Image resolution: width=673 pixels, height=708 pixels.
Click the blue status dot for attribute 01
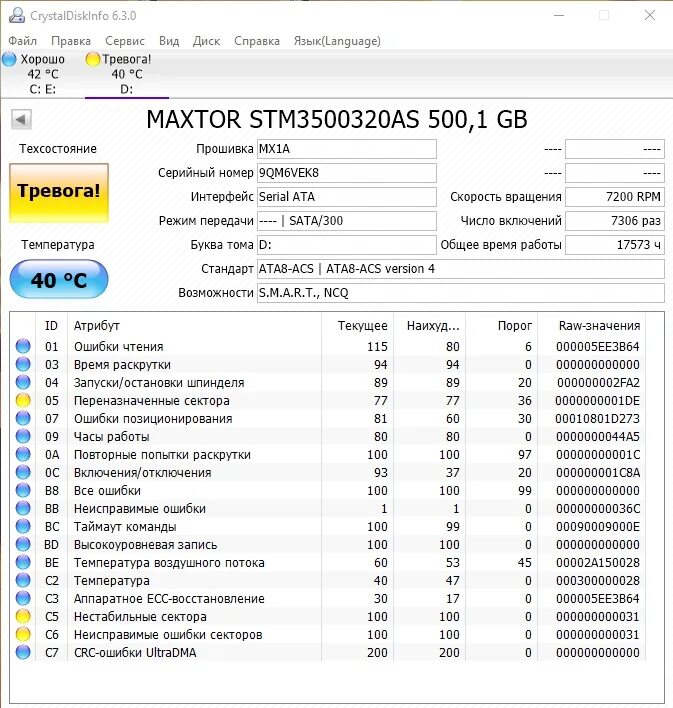click(x=23, y=346)
